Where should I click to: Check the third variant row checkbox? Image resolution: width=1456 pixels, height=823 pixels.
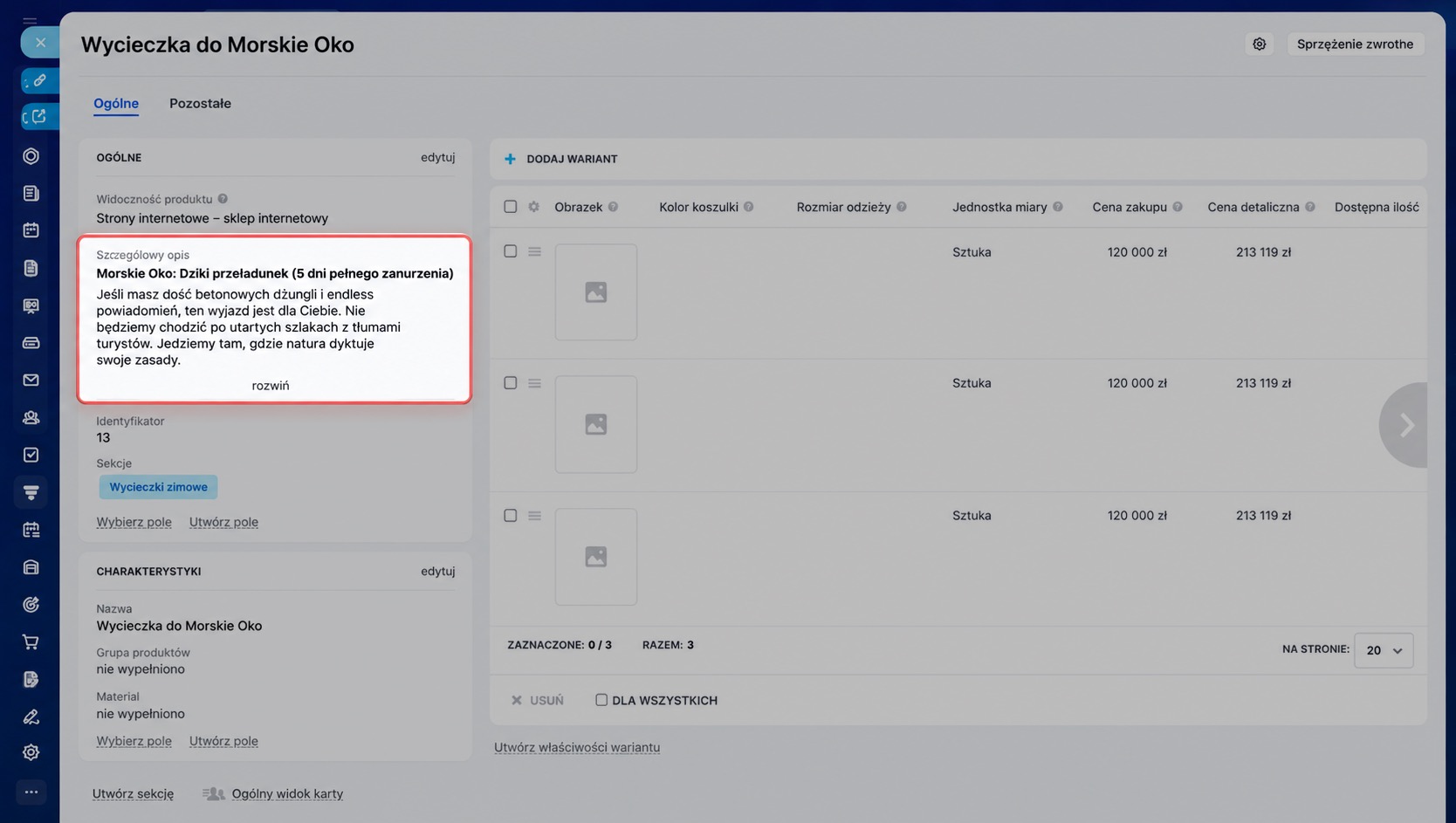(511, 516)
